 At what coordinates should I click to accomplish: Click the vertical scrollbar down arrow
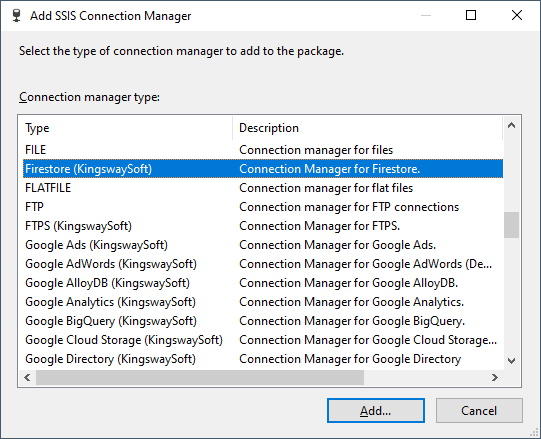511,361
